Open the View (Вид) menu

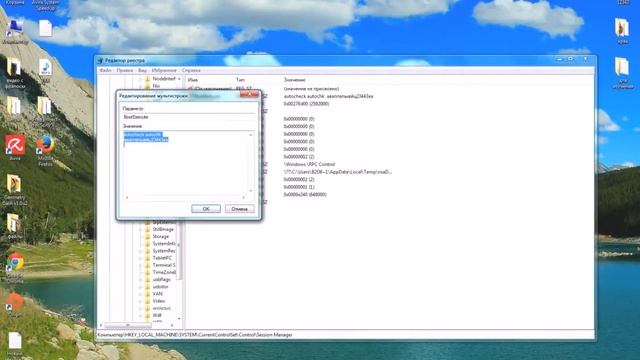142,70
